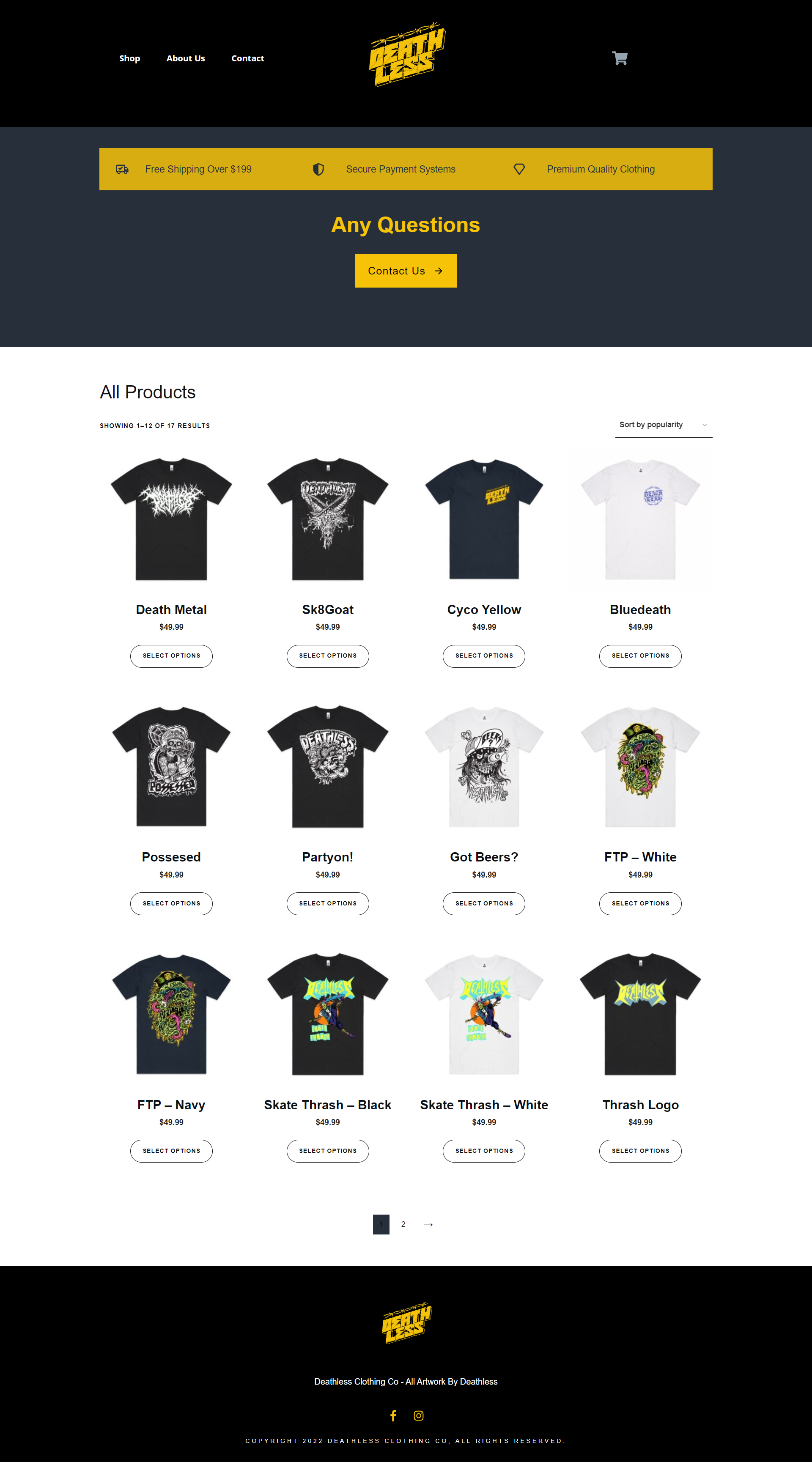Open the Got Beers? product title

click(484, 857)
